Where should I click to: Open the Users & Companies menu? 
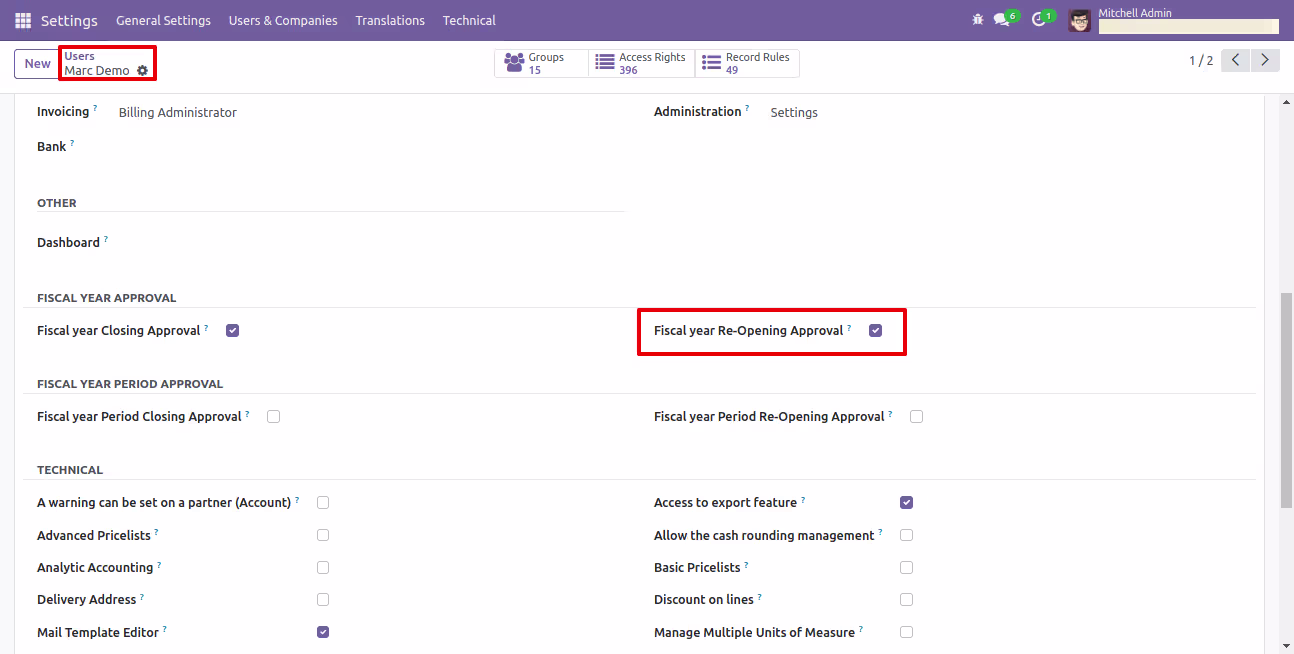[x=283, y=20]
